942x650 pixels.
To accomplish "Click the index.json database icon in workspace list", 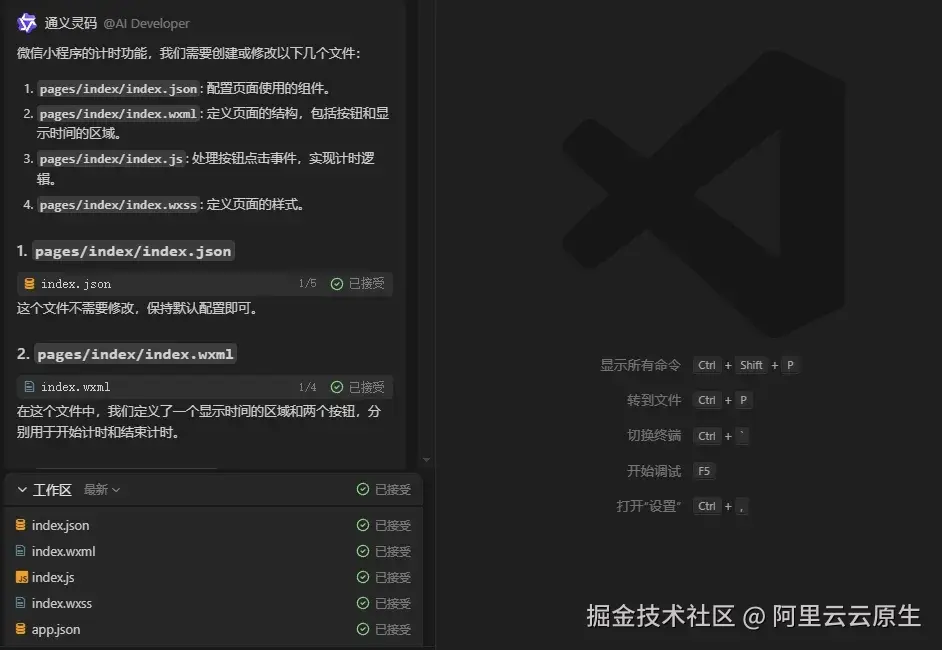I will tap(22, 525).
